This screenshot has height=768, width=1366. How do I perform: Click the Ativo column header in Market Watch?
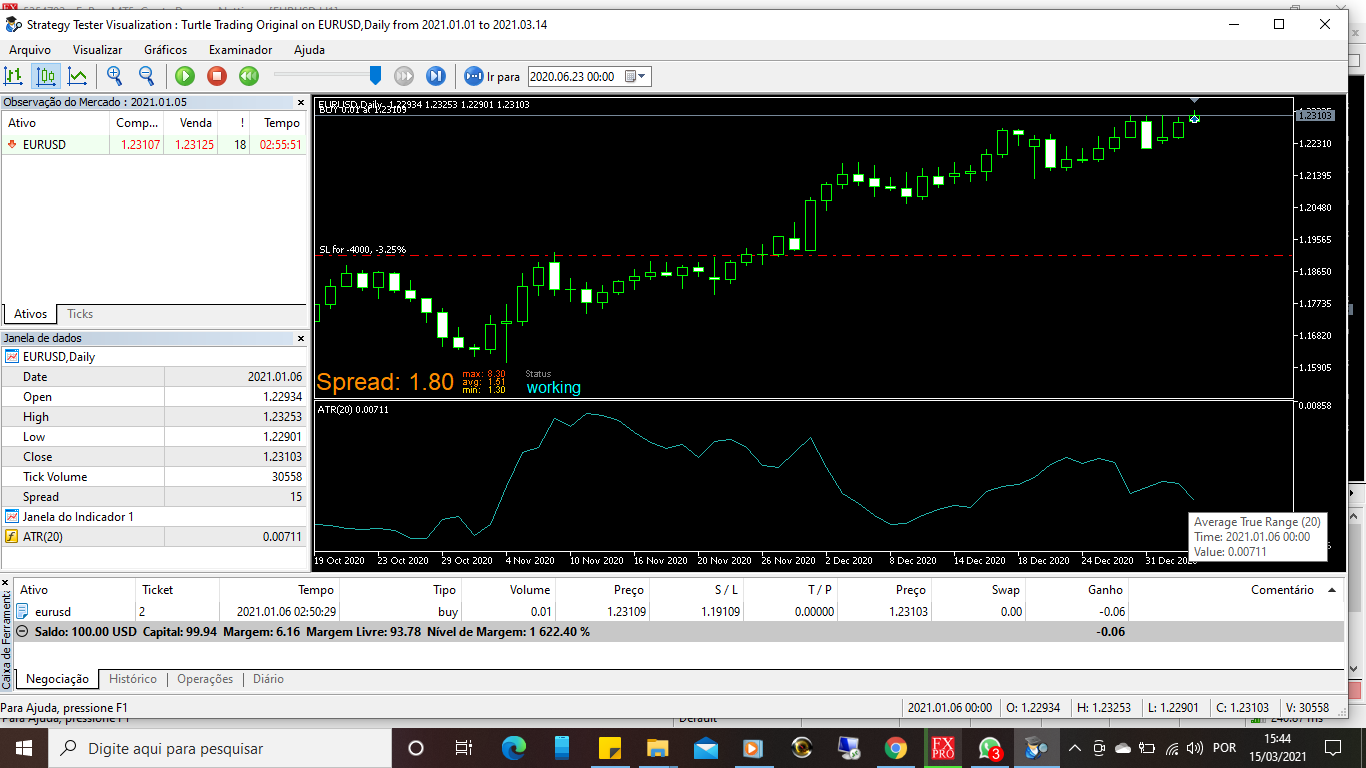pyautogui.click(x=55, y=123)
